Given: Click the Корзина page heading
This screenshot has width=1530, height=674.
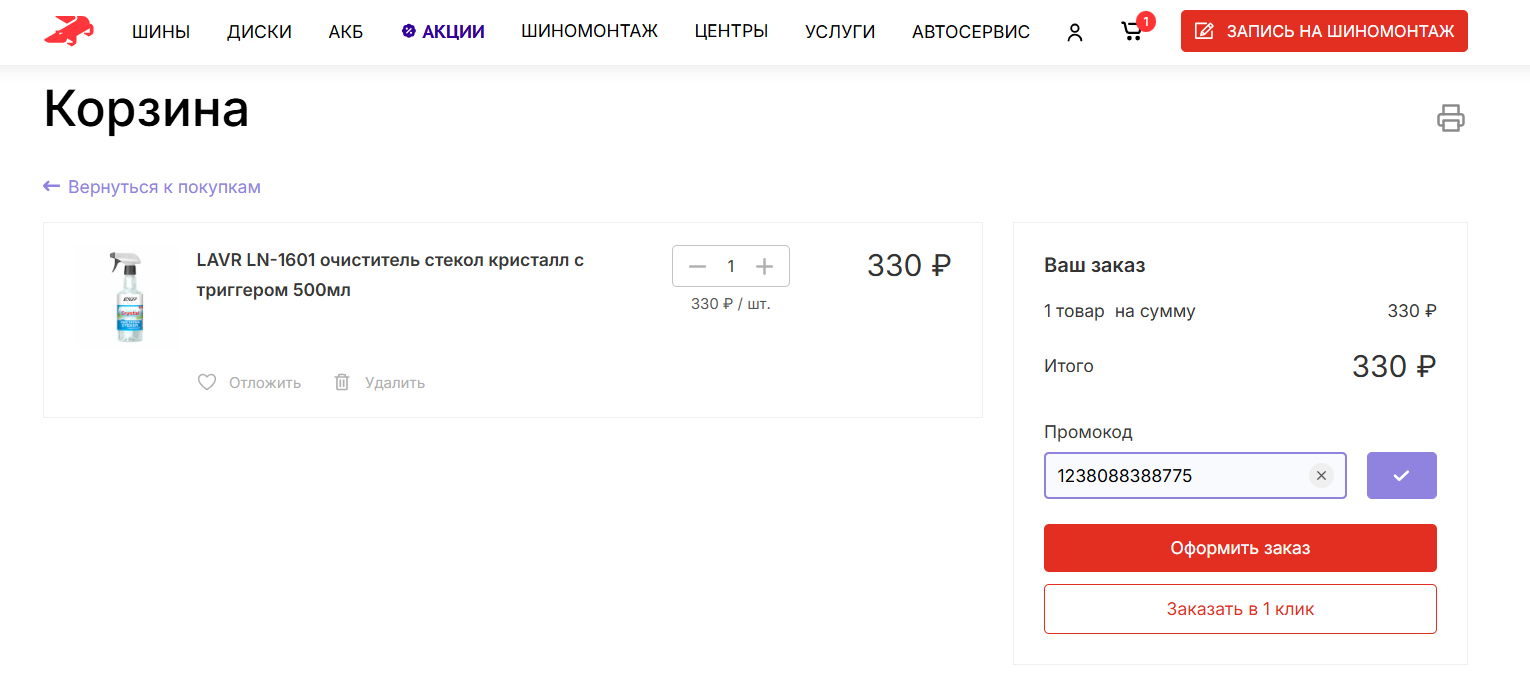Looking at the screenshot, I should click(x=146, y=108).
